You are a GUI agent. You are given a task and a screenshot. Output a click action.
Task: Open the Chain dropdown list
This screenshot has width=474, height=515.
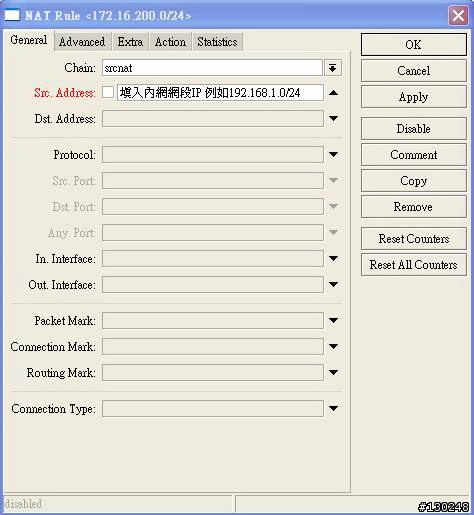coord(333,68)
